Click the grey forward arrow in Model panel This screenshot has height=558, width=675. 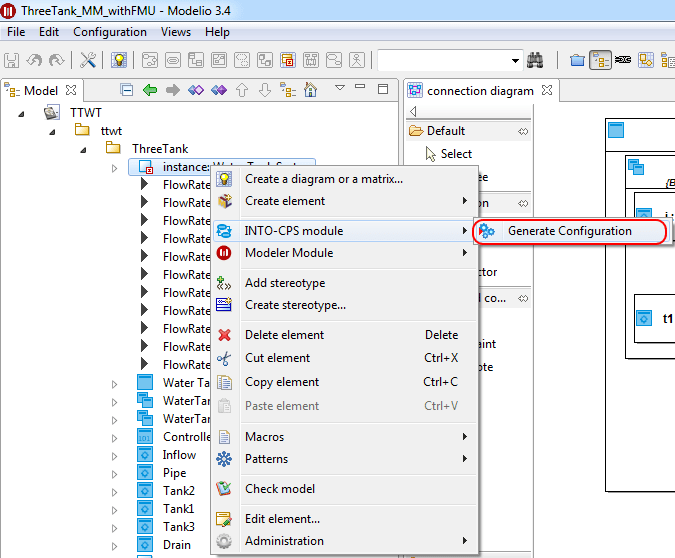click(173, 90)
